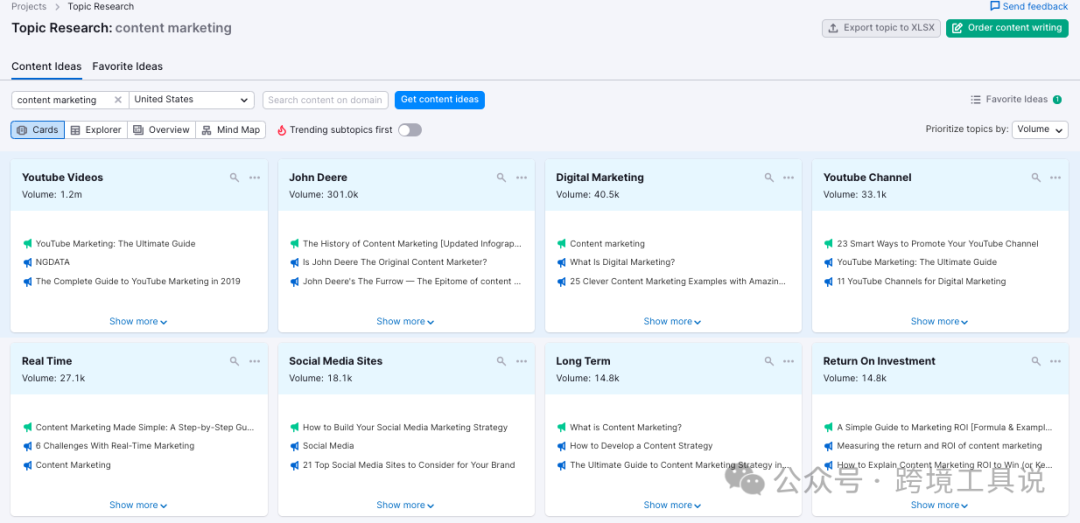Go to Projects breadcrumb link
The width and height of the screenshot is (1080, 523).
[x=29, y=6]
